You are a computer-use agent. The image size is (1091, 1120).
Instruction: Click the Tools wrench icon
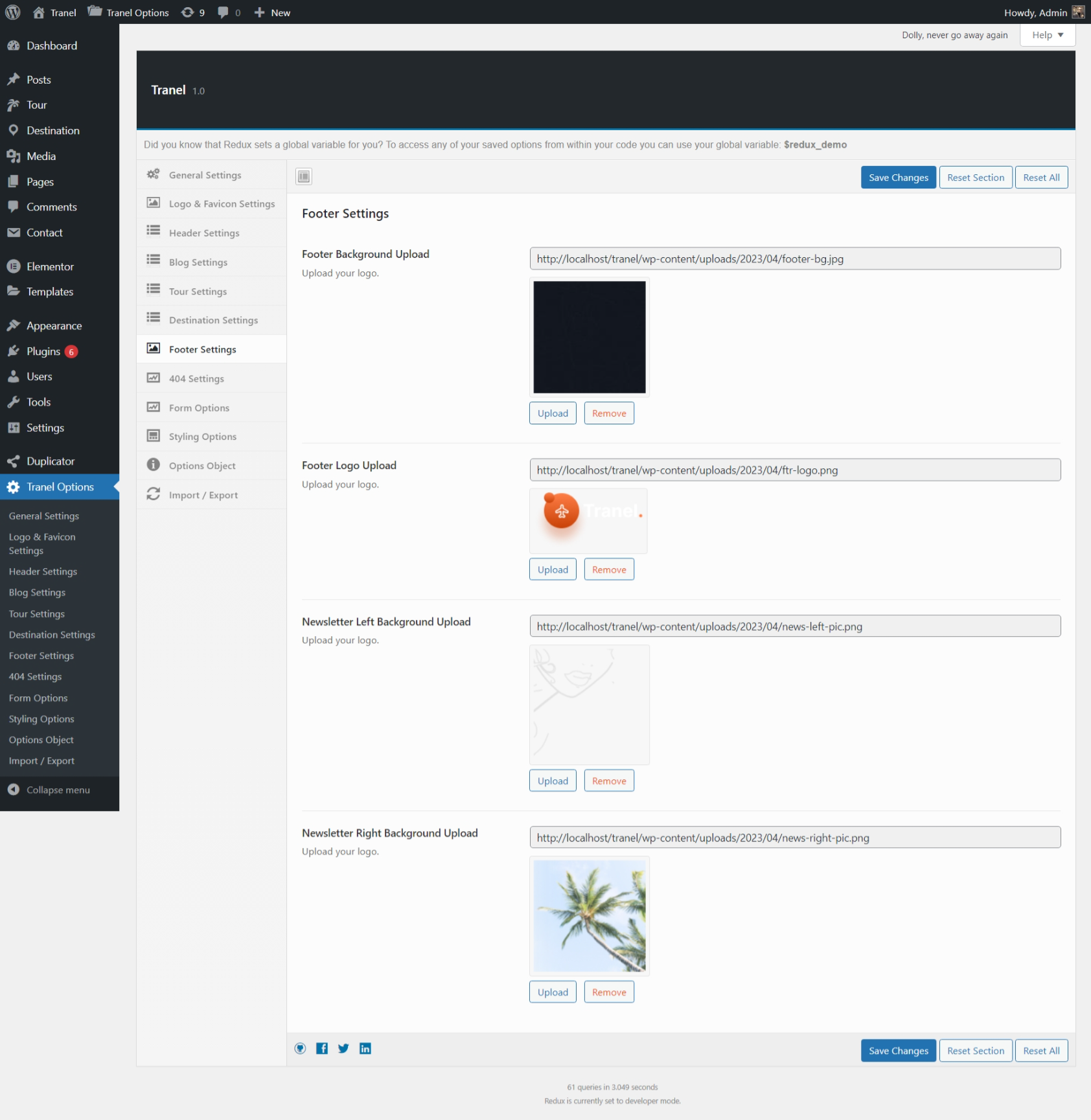click(x=14, y=402)
